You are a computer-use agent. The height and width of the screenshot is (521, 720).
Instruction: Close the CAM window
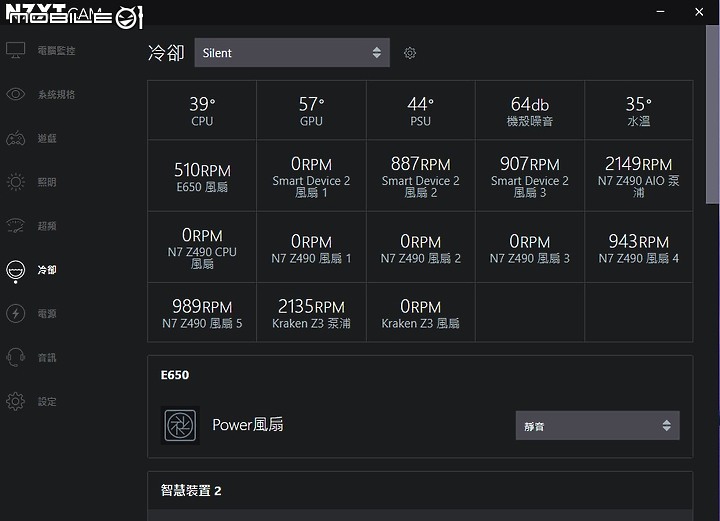699,11
